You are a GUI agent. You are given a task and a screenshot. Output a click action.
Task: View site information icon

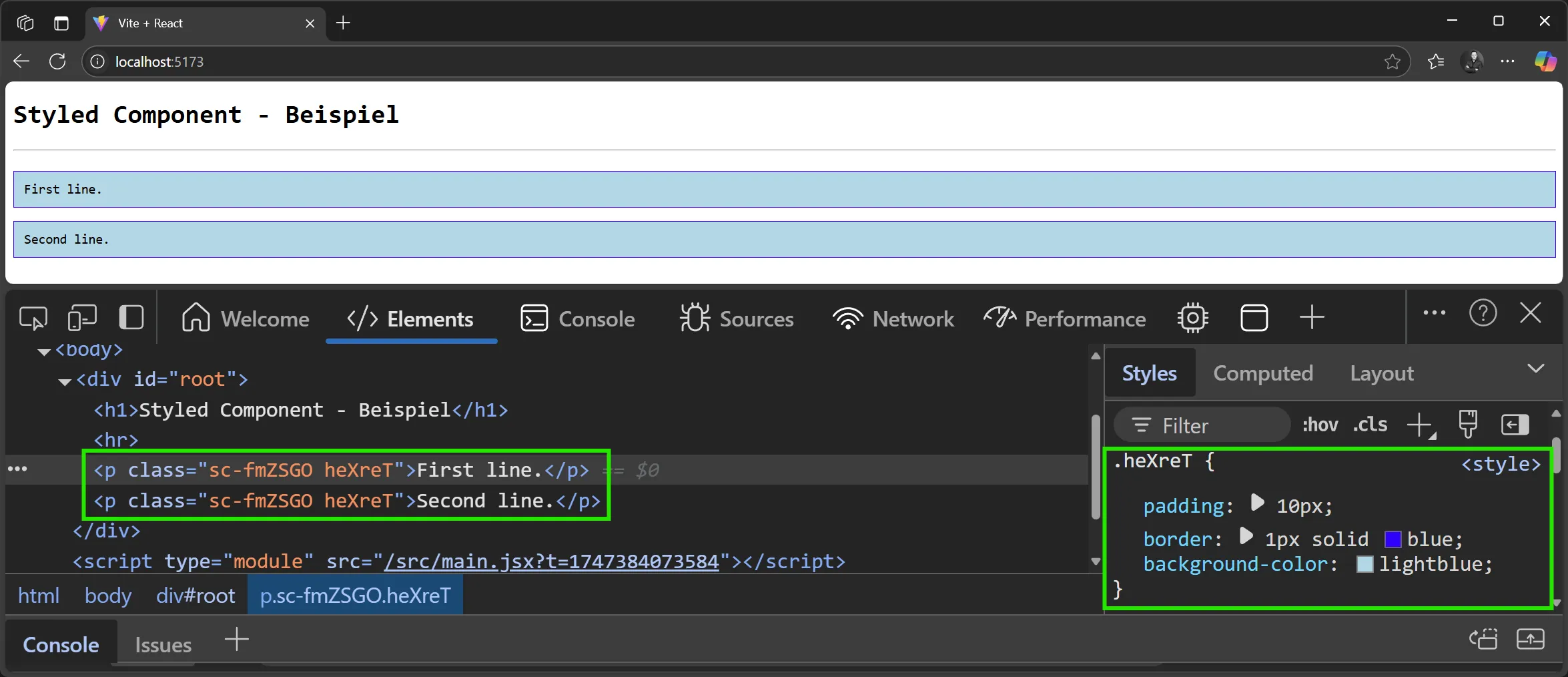pos(97,61)
